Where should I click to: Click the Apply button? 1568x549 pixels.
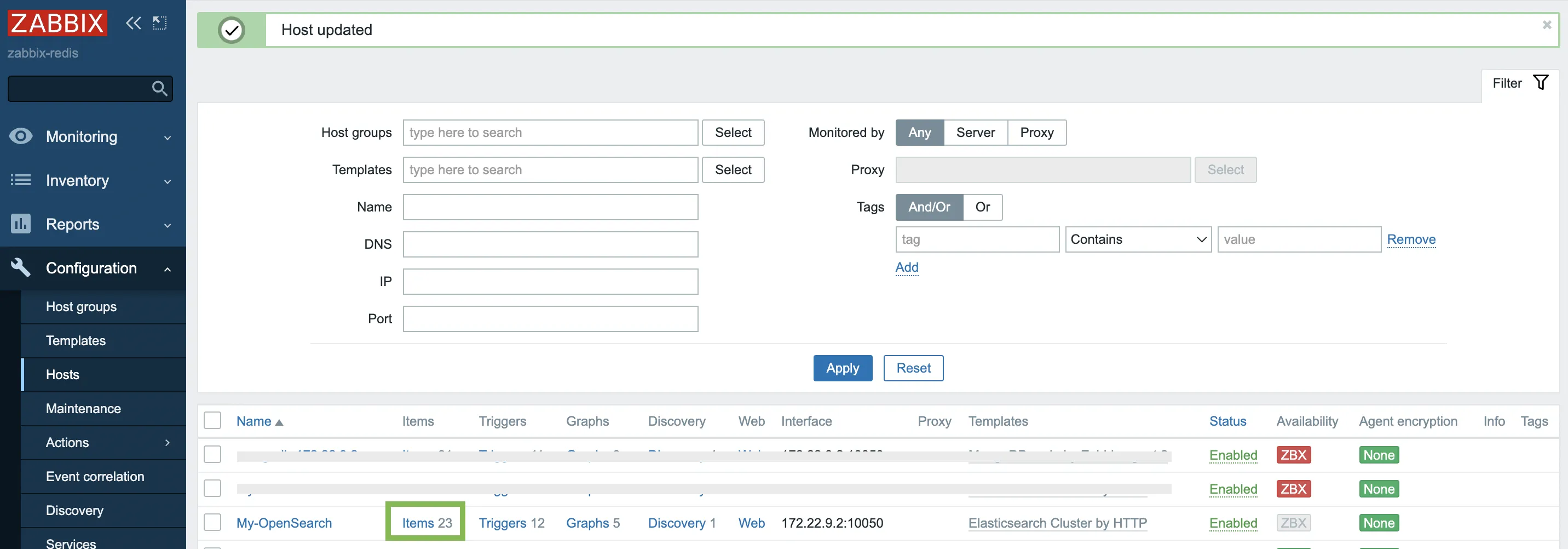[843, 368]
